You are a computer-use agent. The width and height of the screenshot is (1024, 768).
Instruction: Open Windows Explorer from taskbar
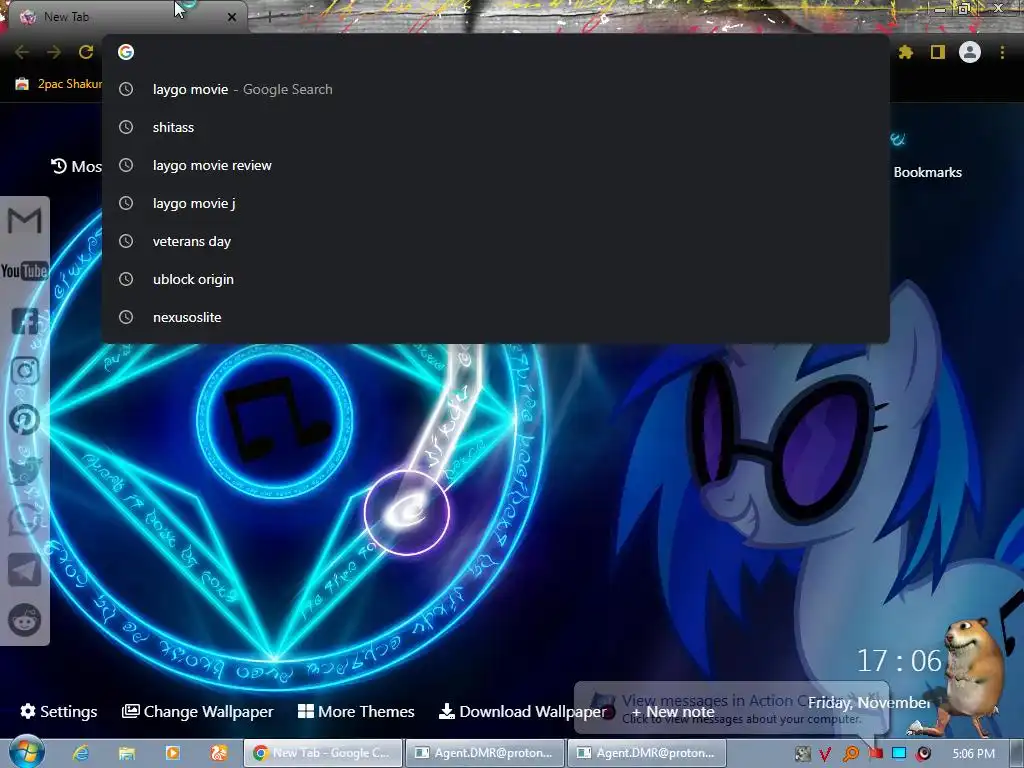coord(127,753)
